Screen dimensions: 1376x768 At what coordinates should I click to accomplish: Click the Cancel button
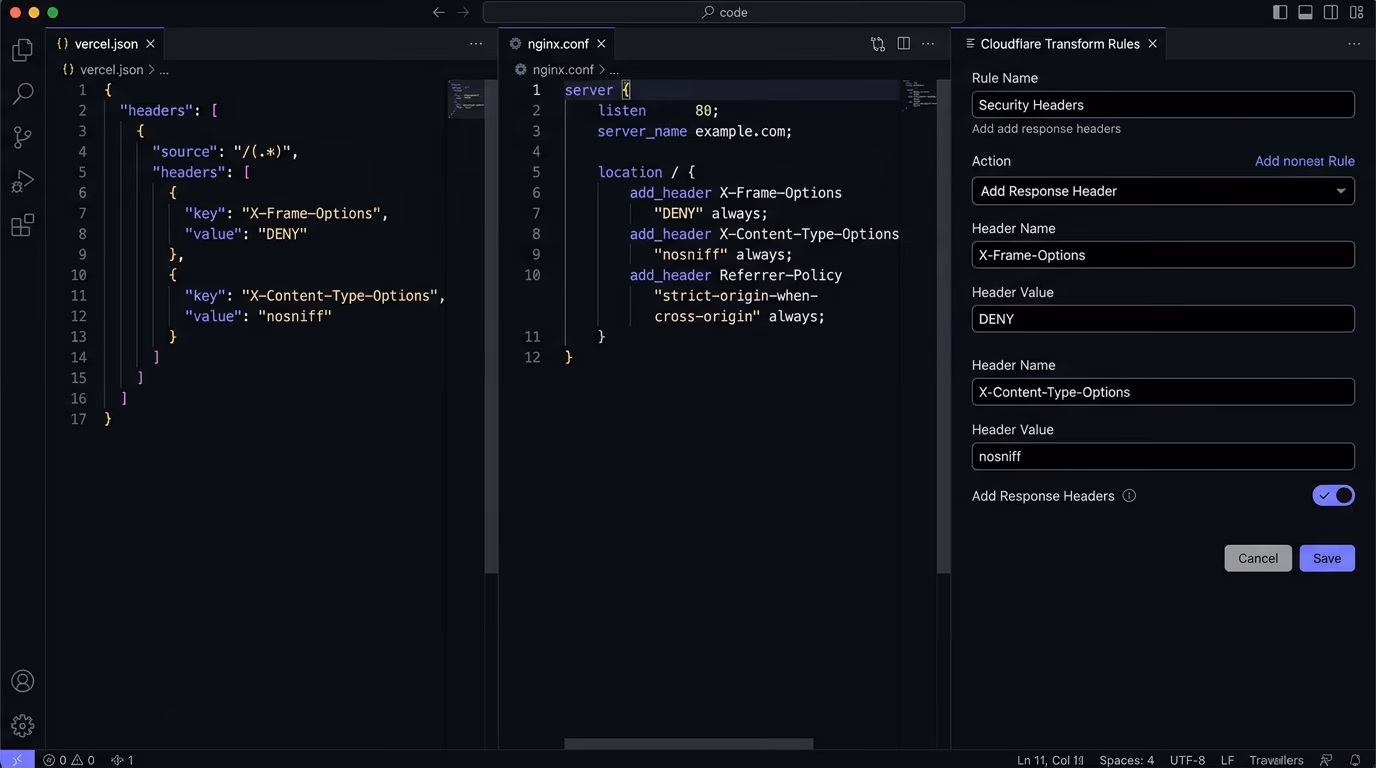(1258, 558)
